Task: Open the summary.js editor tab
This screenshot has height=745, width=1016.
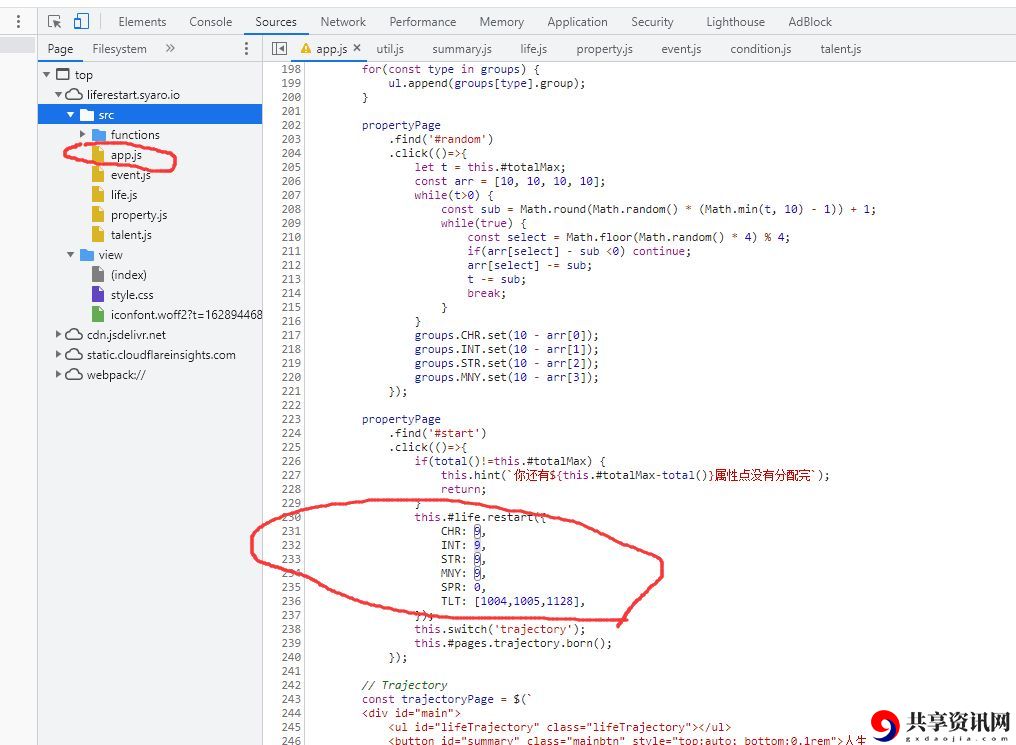Action: [x=462, y=49]
